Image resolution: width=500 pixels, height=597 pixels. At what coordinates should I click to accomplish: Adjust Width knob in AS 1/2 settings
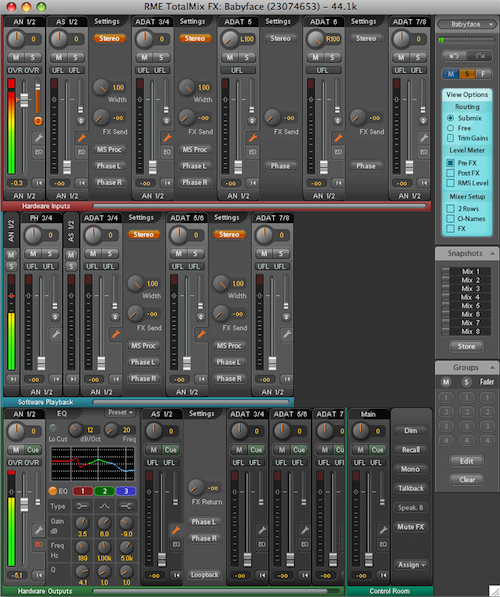pos(101,88)
